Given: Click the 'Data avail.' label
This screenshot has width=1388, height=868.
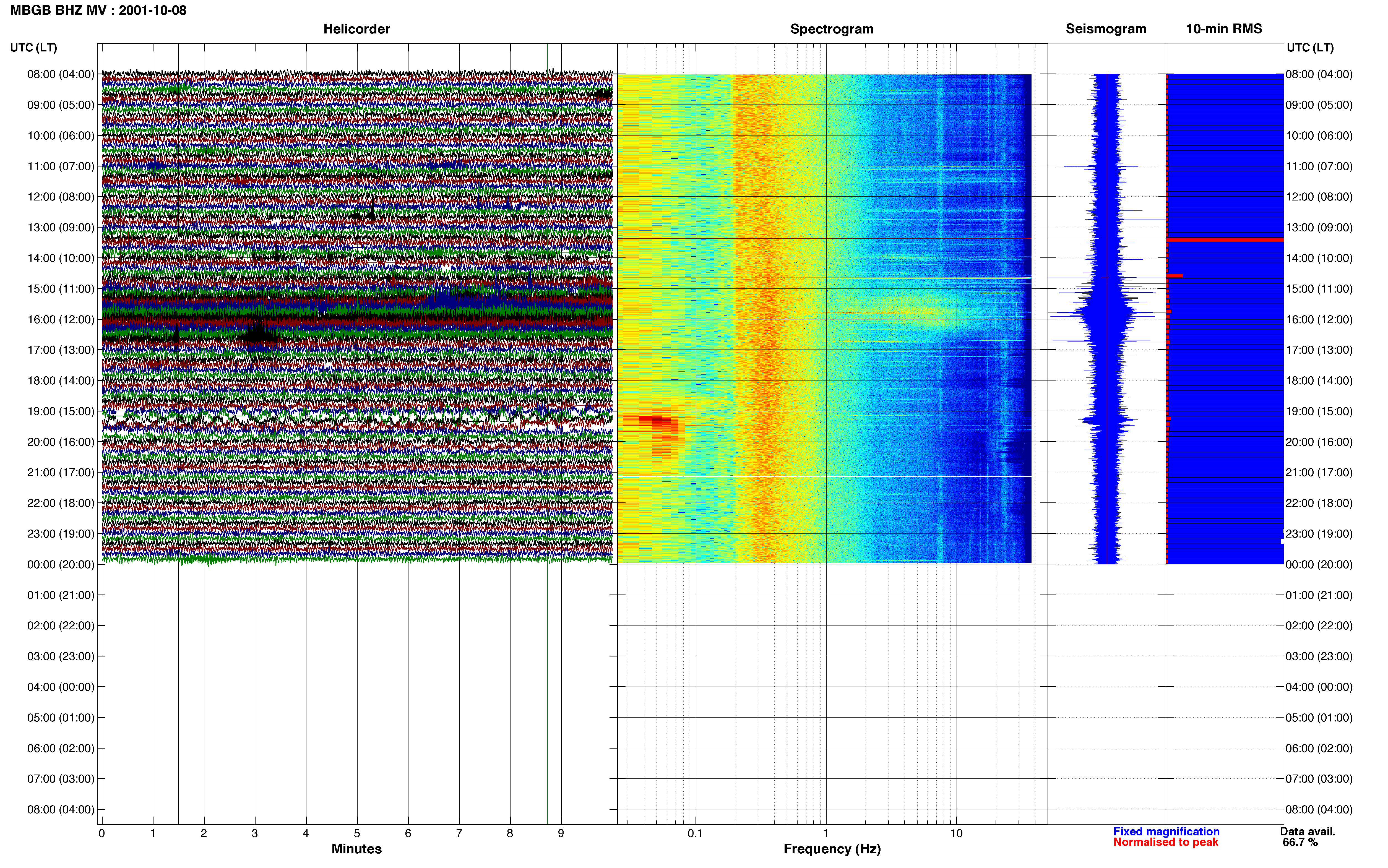Looking at the screenshot, I should tap(1308, 832).
